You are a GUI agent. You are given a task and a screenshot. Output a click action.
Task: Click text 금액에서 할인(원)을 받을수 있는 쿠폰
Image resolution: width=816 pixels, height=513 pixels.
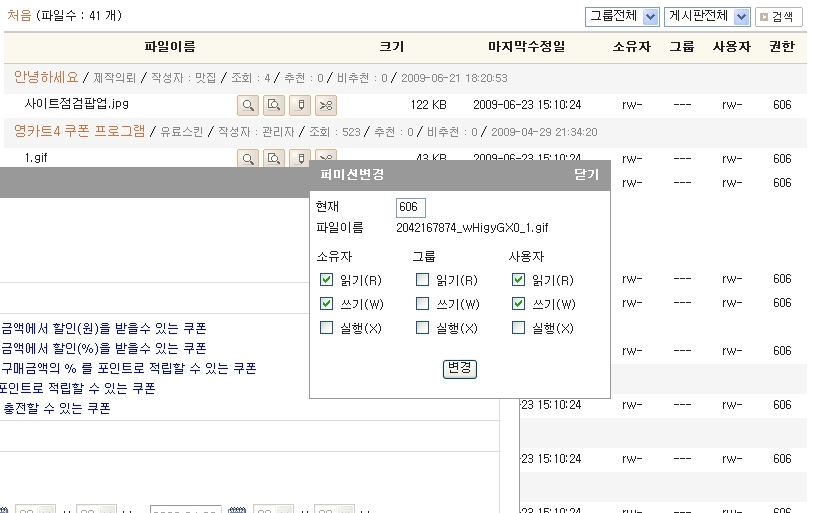pyautogui.click(x=104, y=328)
